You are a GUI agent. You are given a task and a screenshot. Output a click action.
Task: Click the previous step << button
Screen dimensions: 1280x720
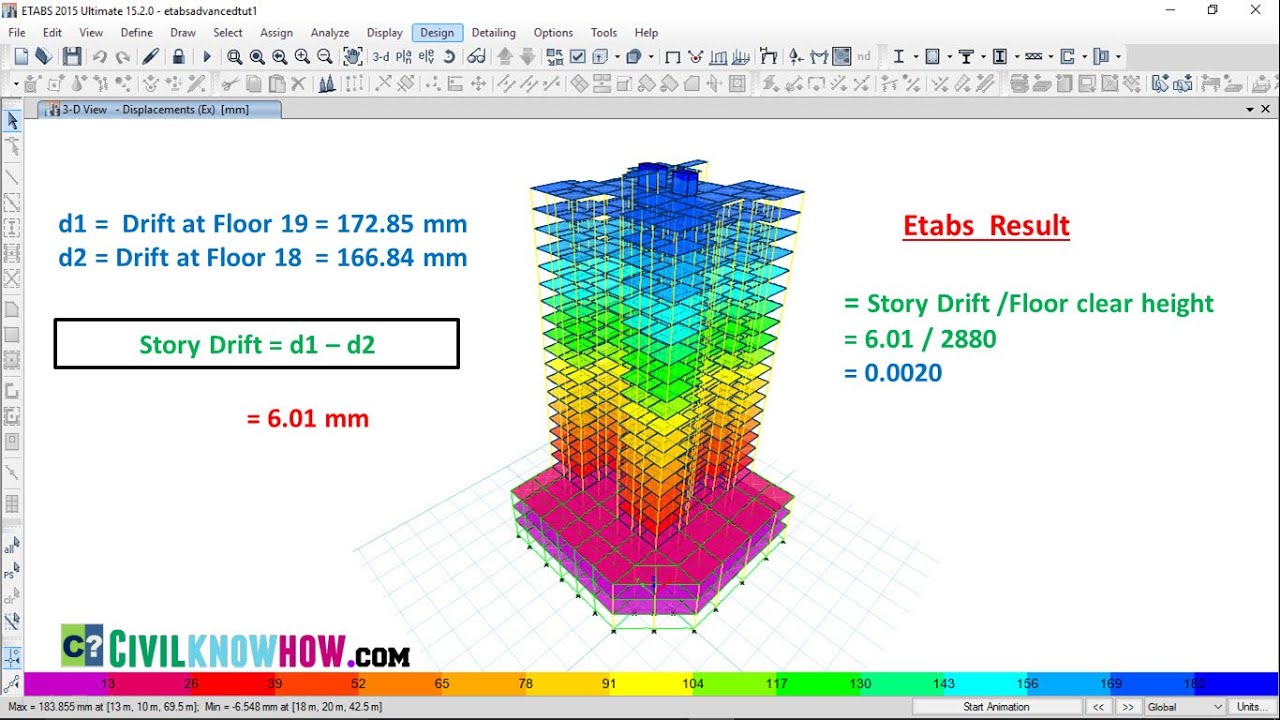pyautogui.click(x=1098, y=707)
